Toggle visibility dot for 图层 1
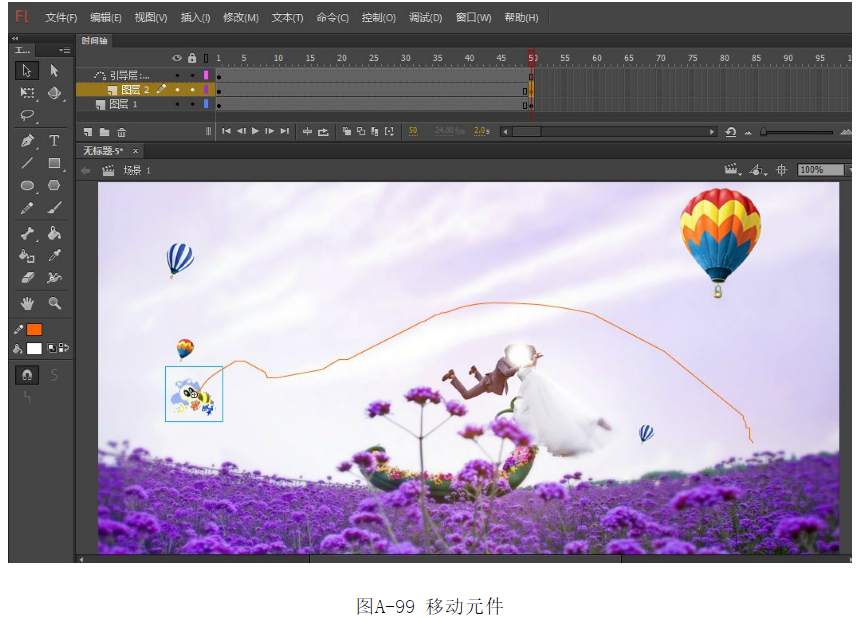Image resolution: width=860 pixels, height=618 pixels. pos(177,104)
